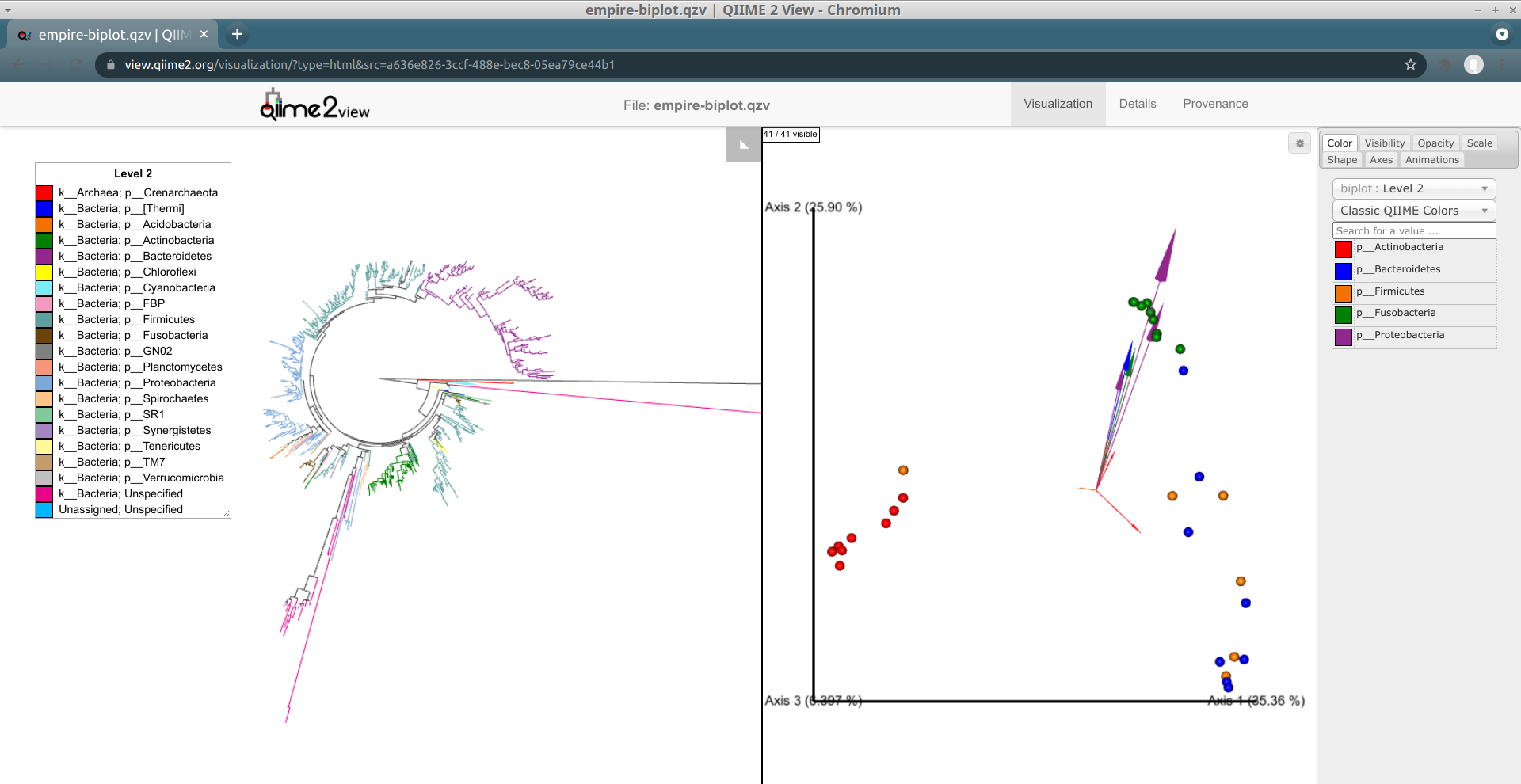Switch to the Visibility tab
The width and height of the screenshot is (1521, 784).
1384,143
